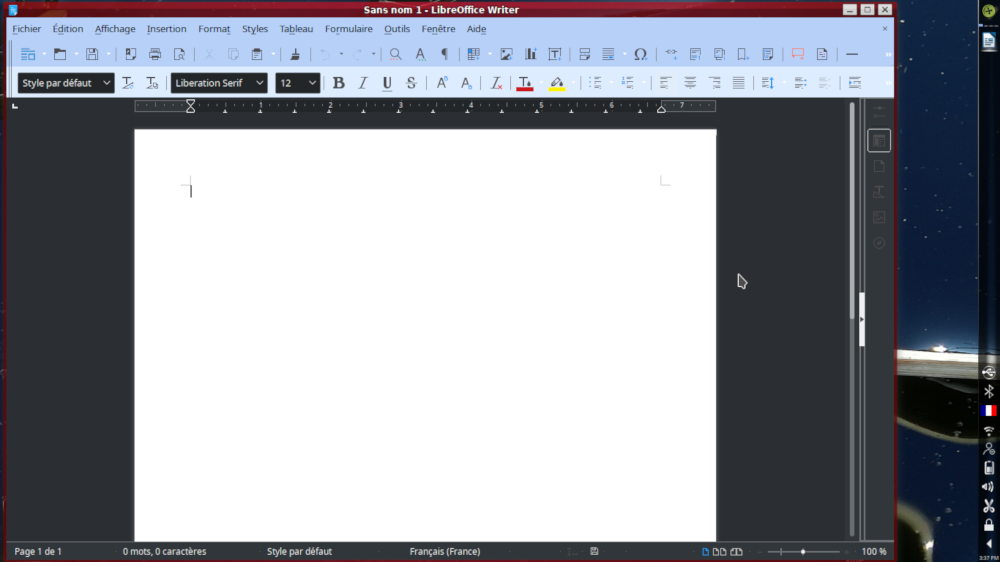Insert a chart icon
Screen dimensions: 1000x562
(531, 54)
